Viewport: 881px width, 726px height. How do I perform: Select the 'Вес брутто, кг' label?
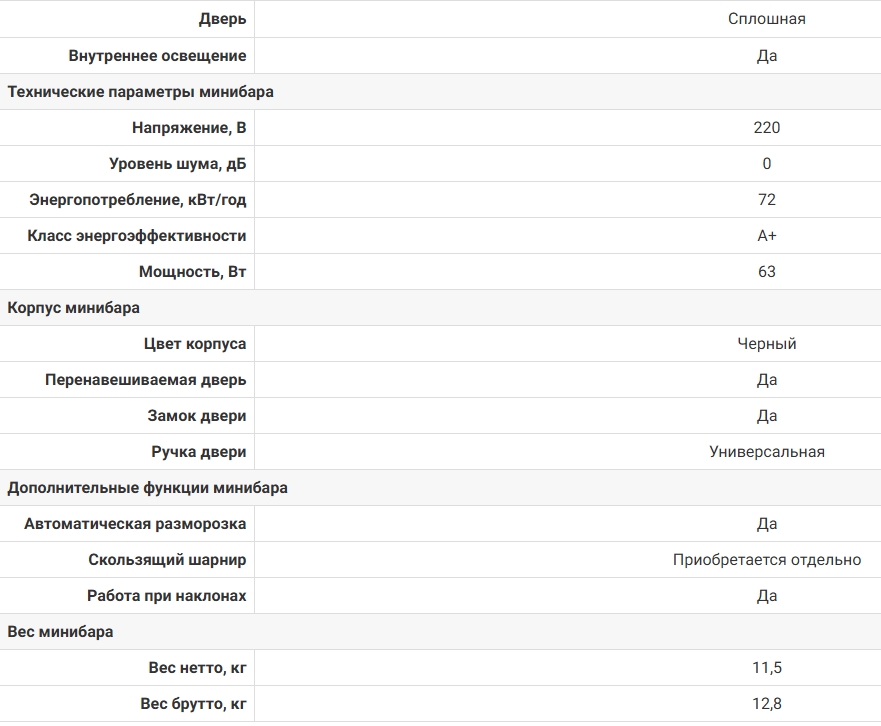(x=193, y=704)
